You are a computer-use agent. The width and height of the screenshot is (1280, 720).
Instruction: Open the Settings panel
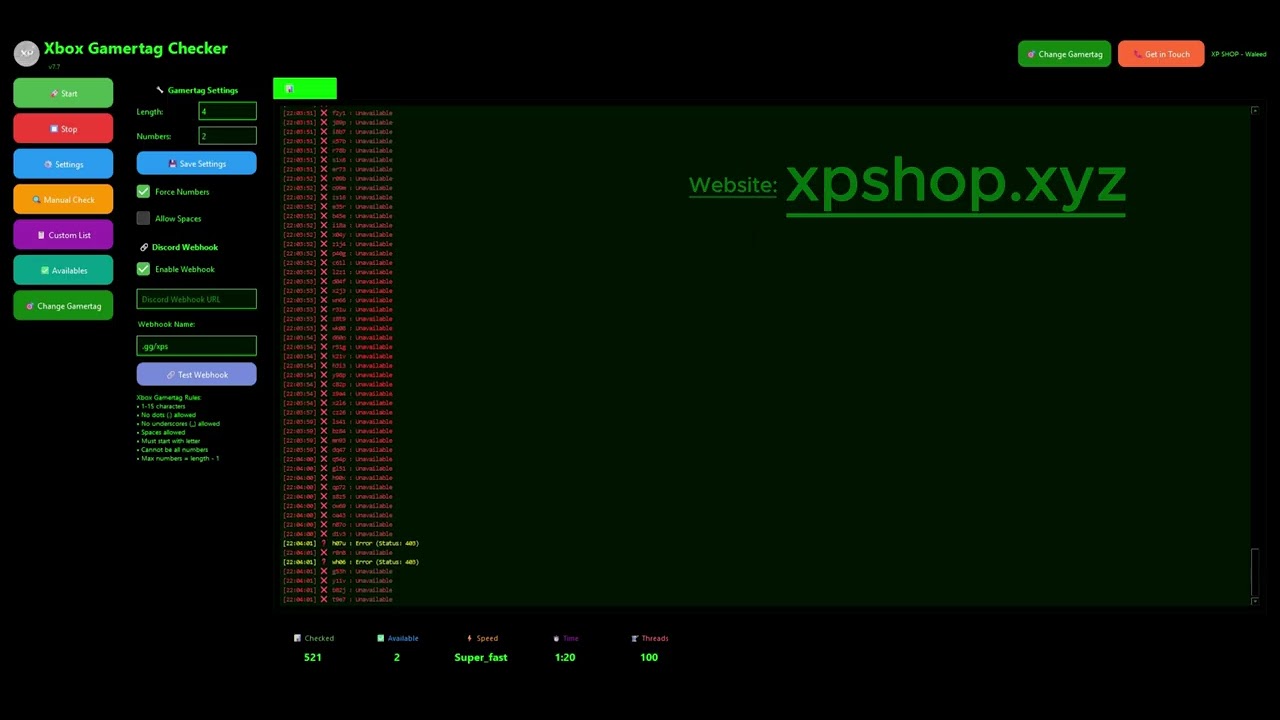[63, 164]
